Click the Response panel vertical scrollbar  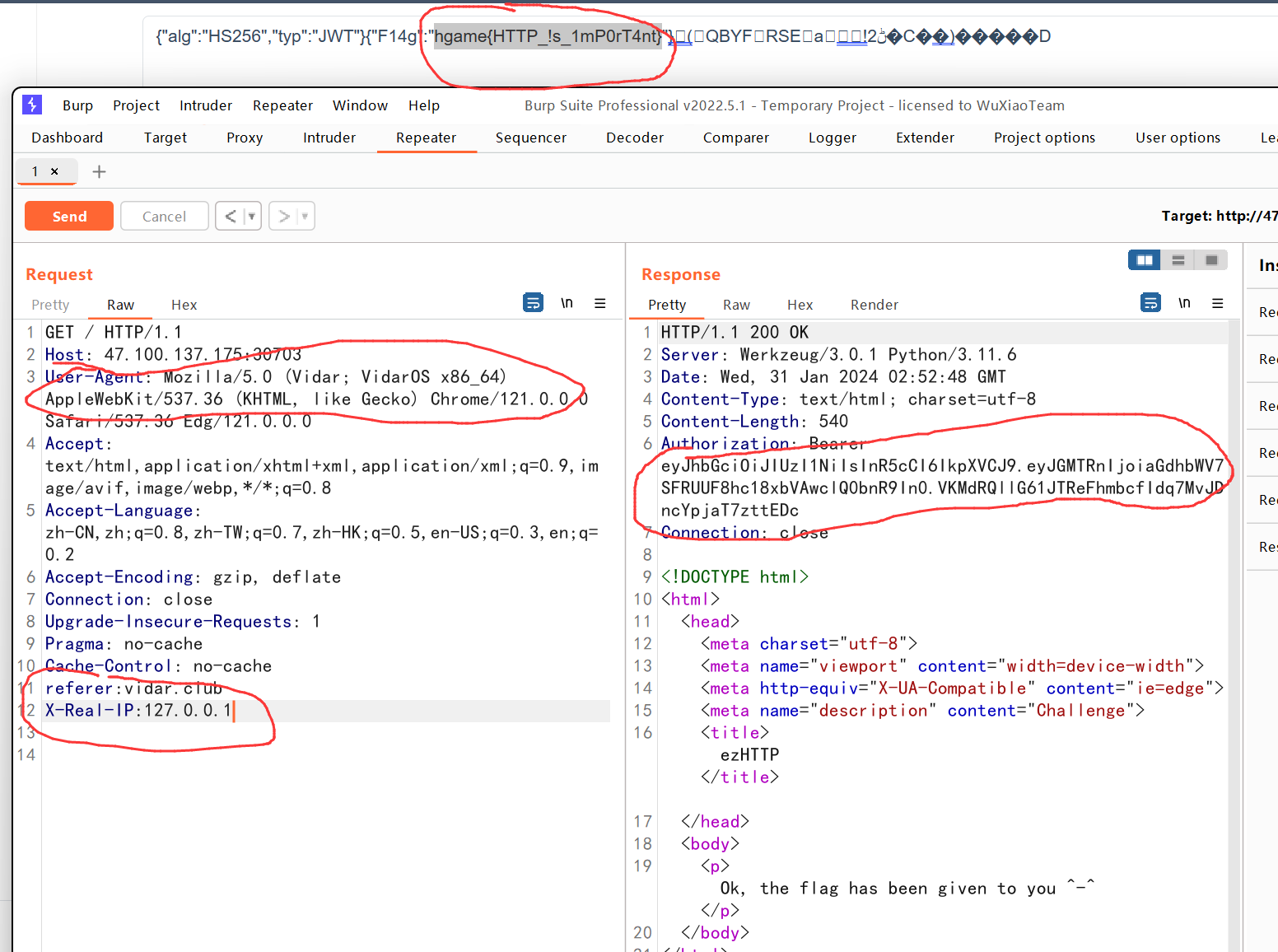(x=1234, y=634)
